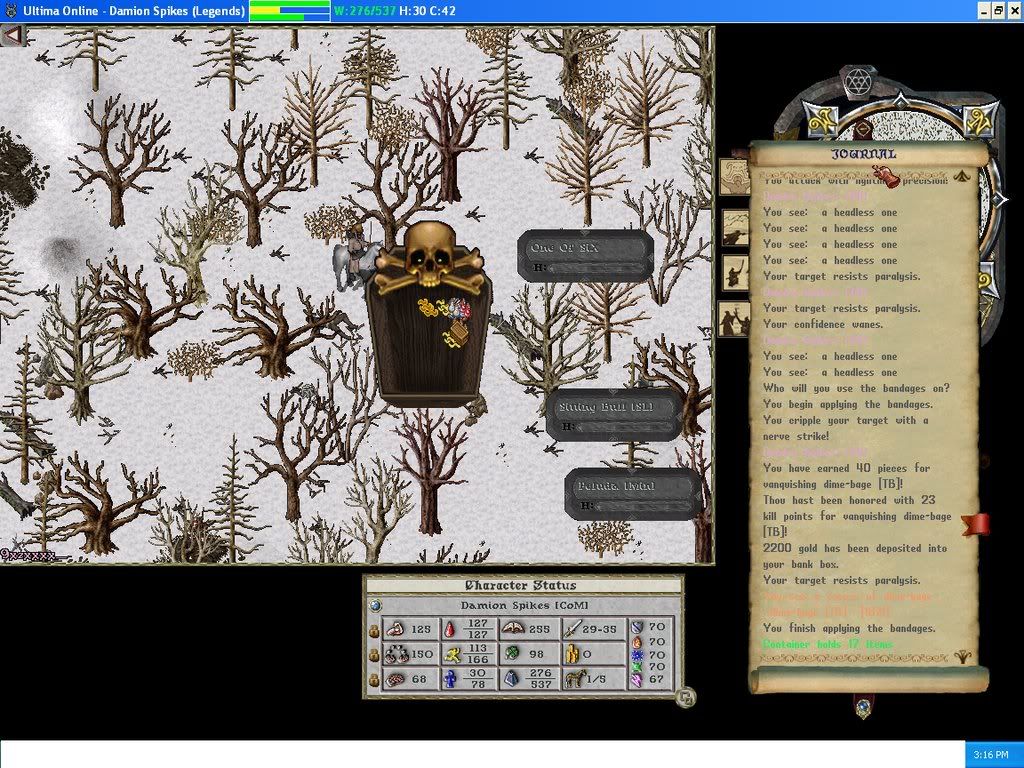Viewport: 1024px width, 768px height.
Task: Toggle the Intelligence stat lock
Action: click(x=374, y=680)
